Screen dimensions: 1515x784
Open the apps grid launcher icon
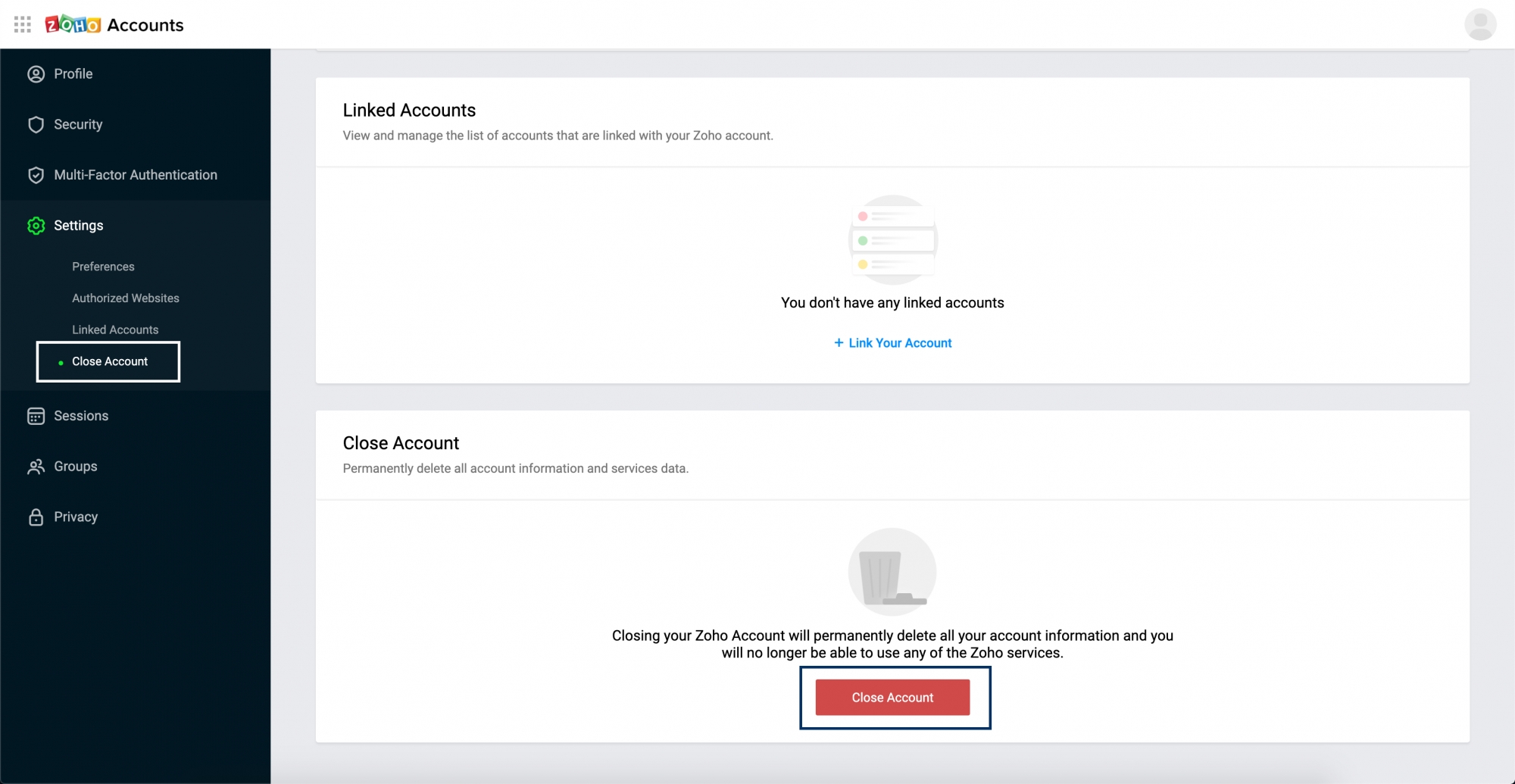click(23, 25)
